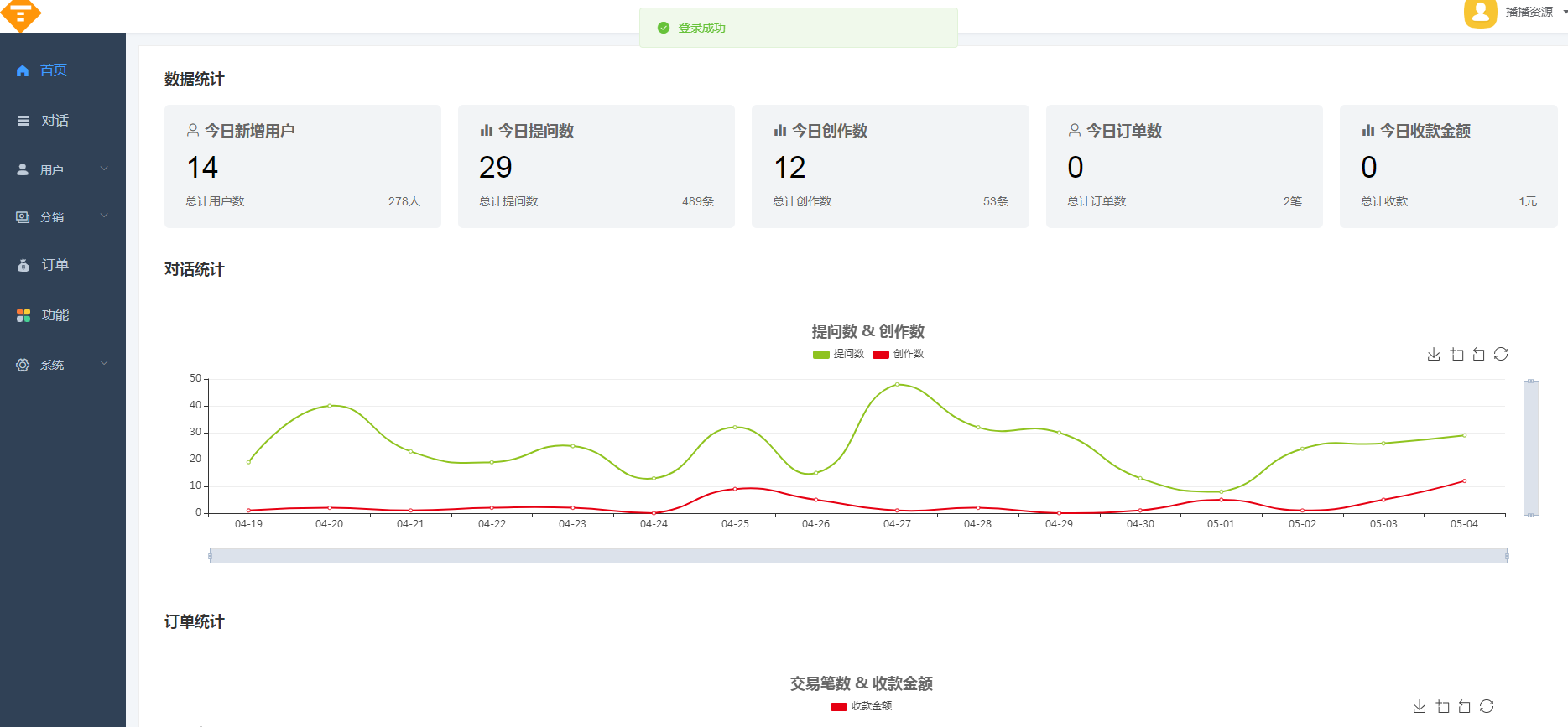1568x727 pixels.
Task: Click the green check icon in 登录成功 toast
Action: pos(664,28)
